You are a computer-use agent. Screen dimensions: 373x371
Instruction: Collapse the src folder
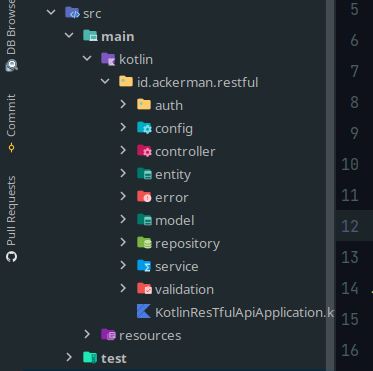coord(51,13)
